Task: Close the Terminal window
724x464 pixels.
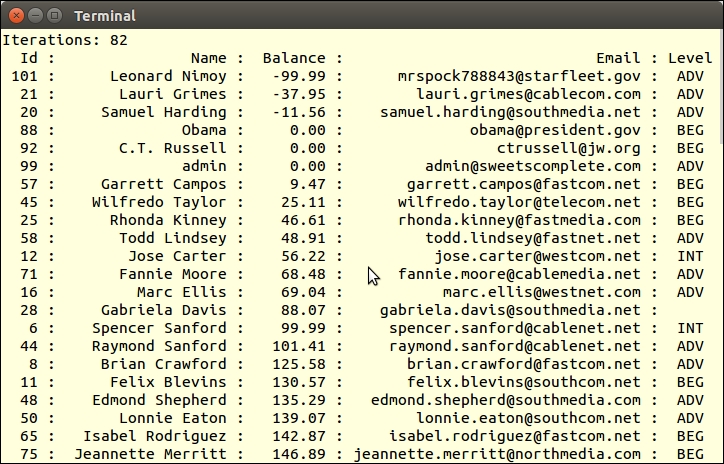Action: point(16,16)
